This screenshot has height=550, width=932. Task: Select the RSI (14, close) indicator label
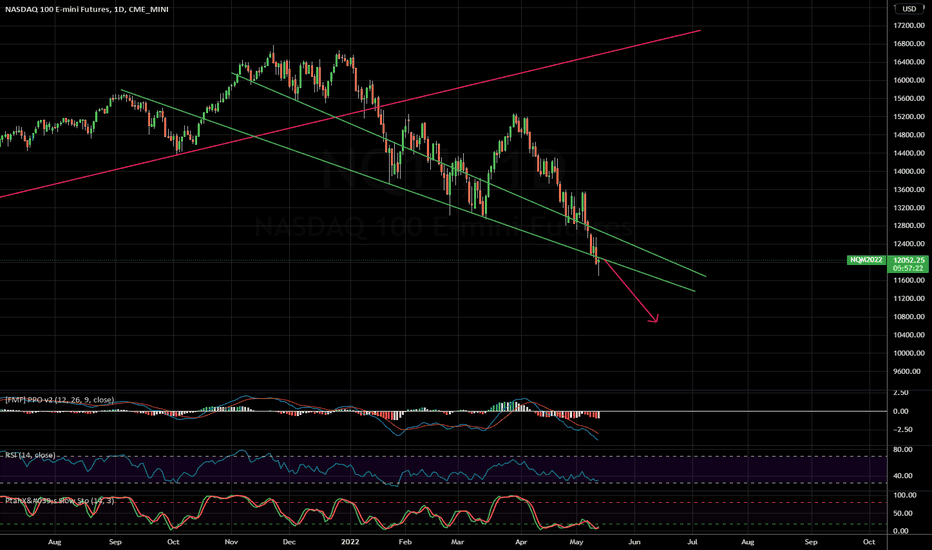coord(30,455)
